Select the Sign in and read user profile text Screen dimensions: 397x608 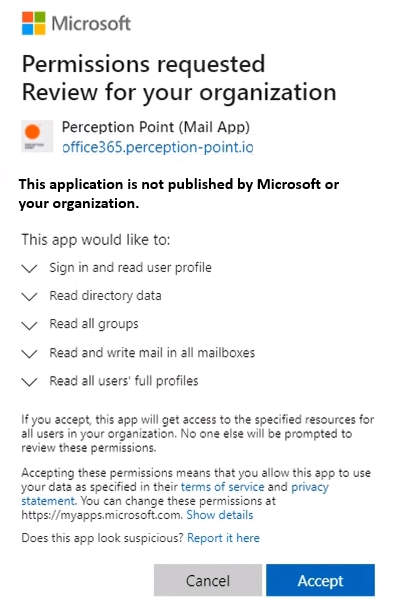click(x=130, y=268)
